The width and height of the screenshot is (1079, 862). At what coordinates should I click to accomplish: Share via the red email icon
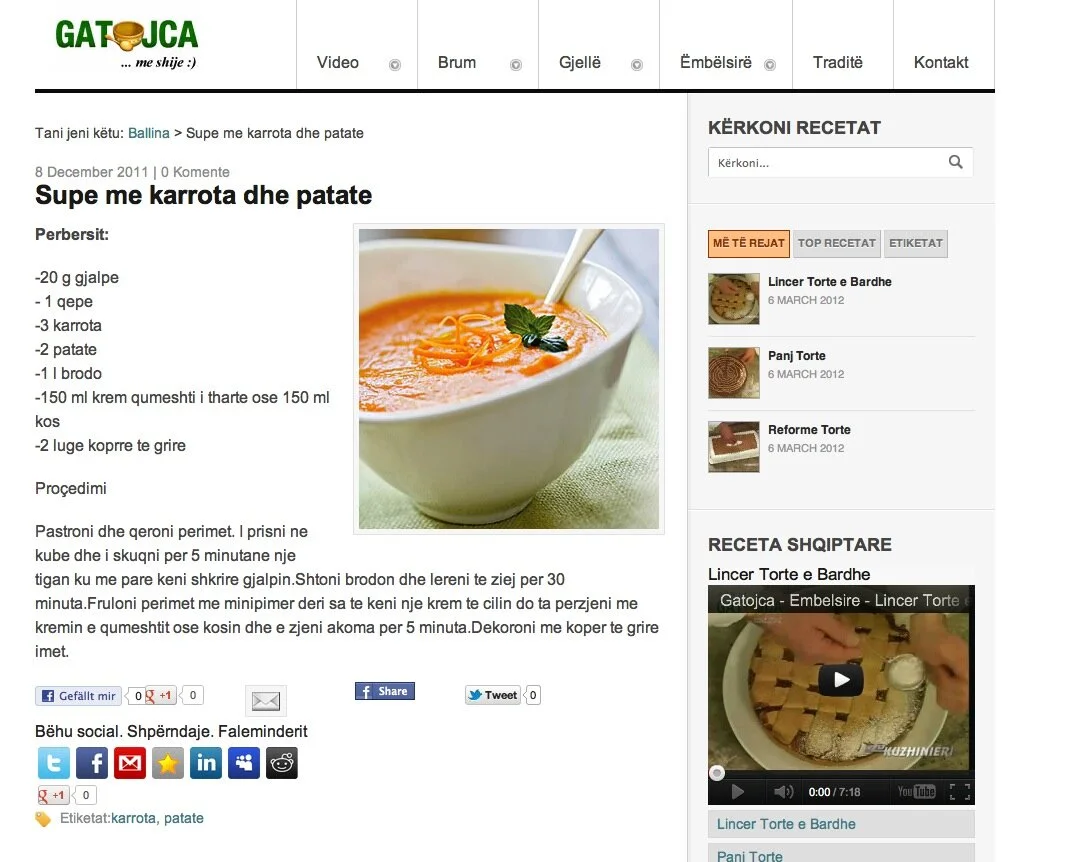(130, 763)
